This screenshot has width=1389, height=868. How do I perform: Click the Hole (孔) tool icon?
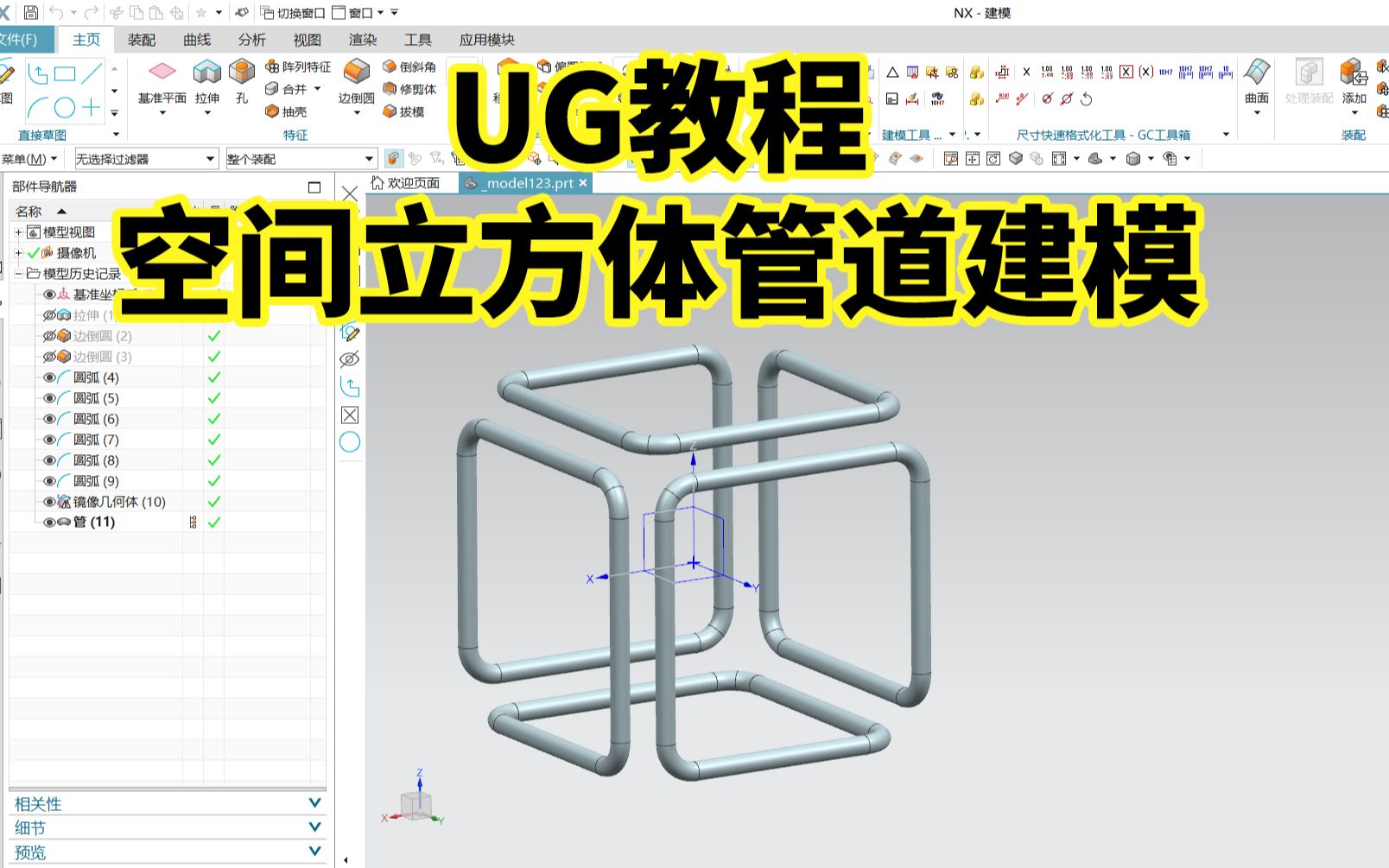(x=242, y=72)
